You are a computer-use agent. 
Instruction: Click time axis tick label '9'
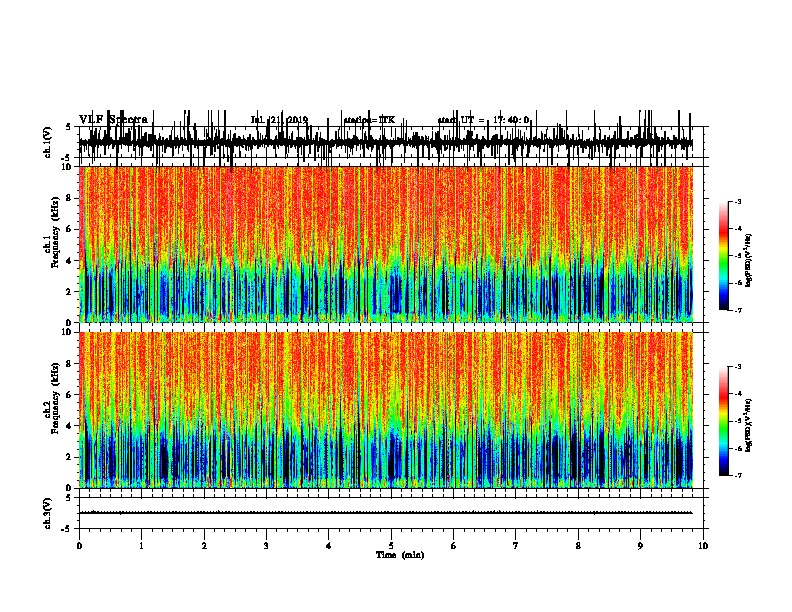pos(640,546)
